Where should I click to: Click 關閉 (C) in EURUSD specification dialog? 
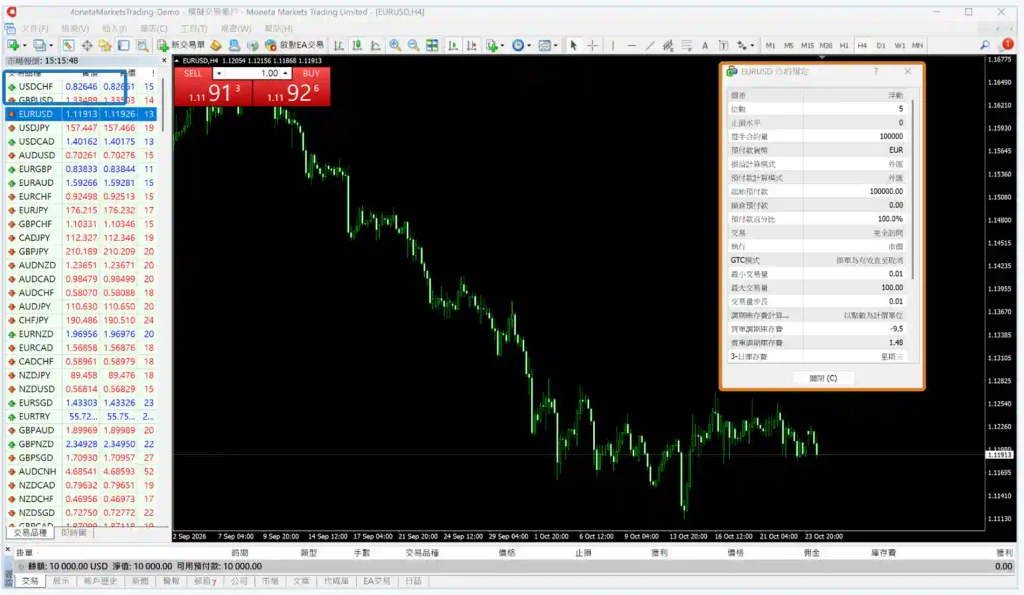point(822,378)
